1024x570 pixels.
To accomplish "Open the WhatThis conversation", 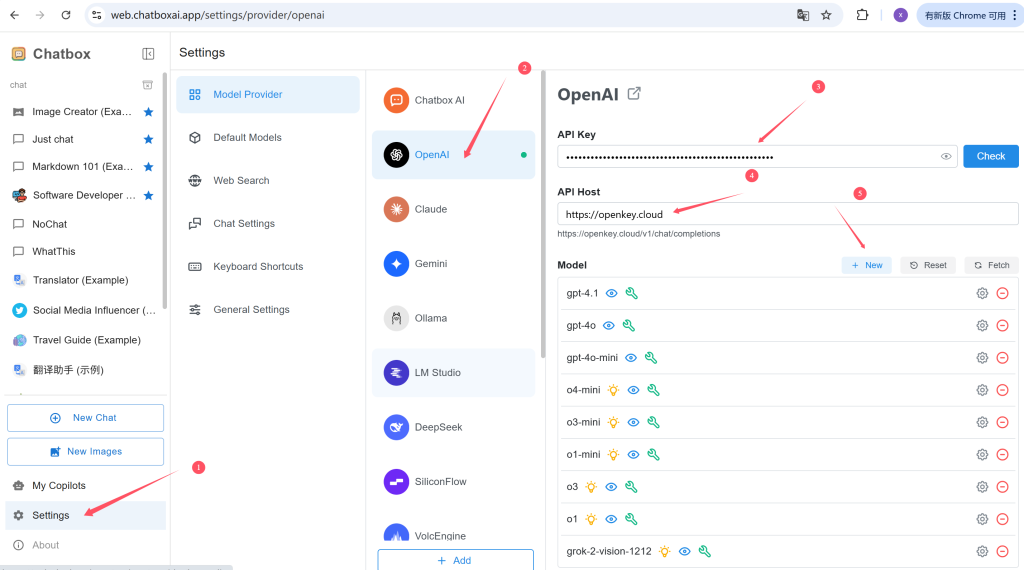I will (85, 251).
